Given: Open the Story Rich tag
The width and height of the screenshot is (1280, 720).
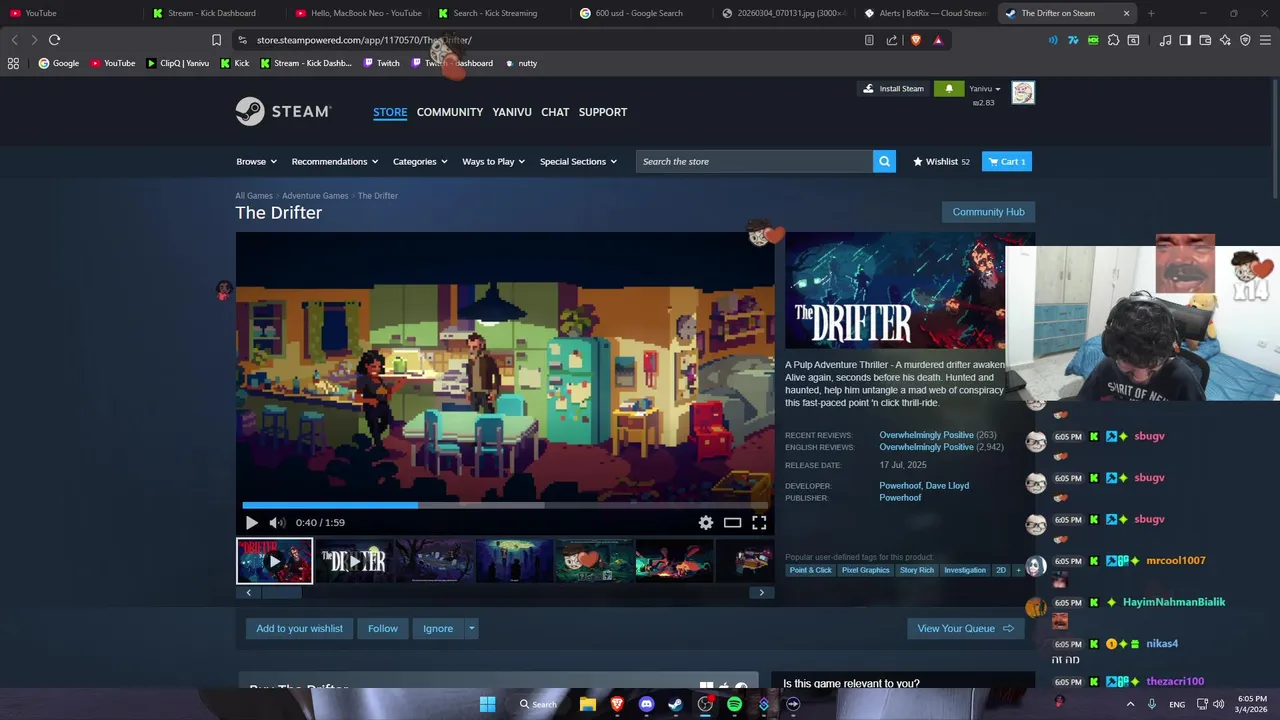Looking at the screenshot, I should pyautogui.click(x=917, y=570).
